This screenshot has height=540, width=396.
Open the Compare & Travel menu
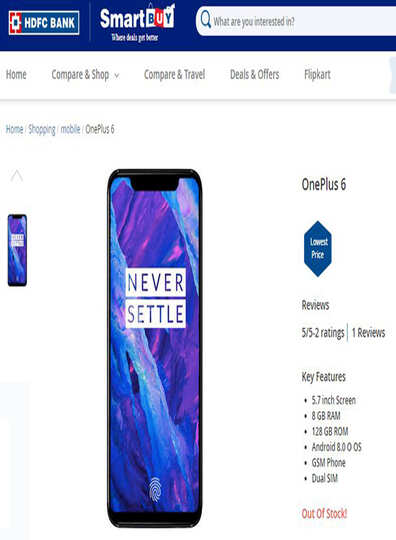175,74
